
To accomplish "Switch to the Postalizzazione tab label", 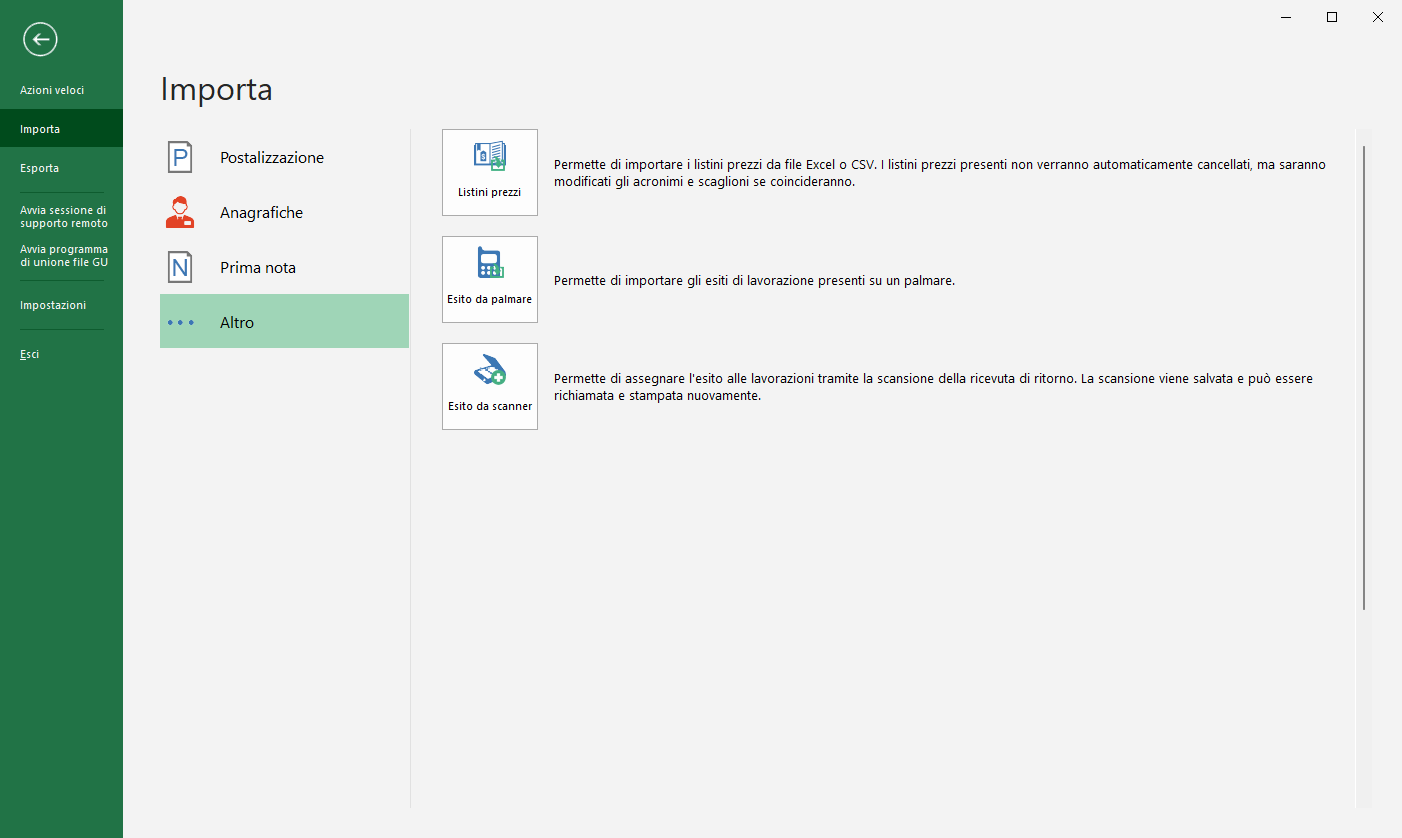I will pyautogui.click(x=272, y=158).
